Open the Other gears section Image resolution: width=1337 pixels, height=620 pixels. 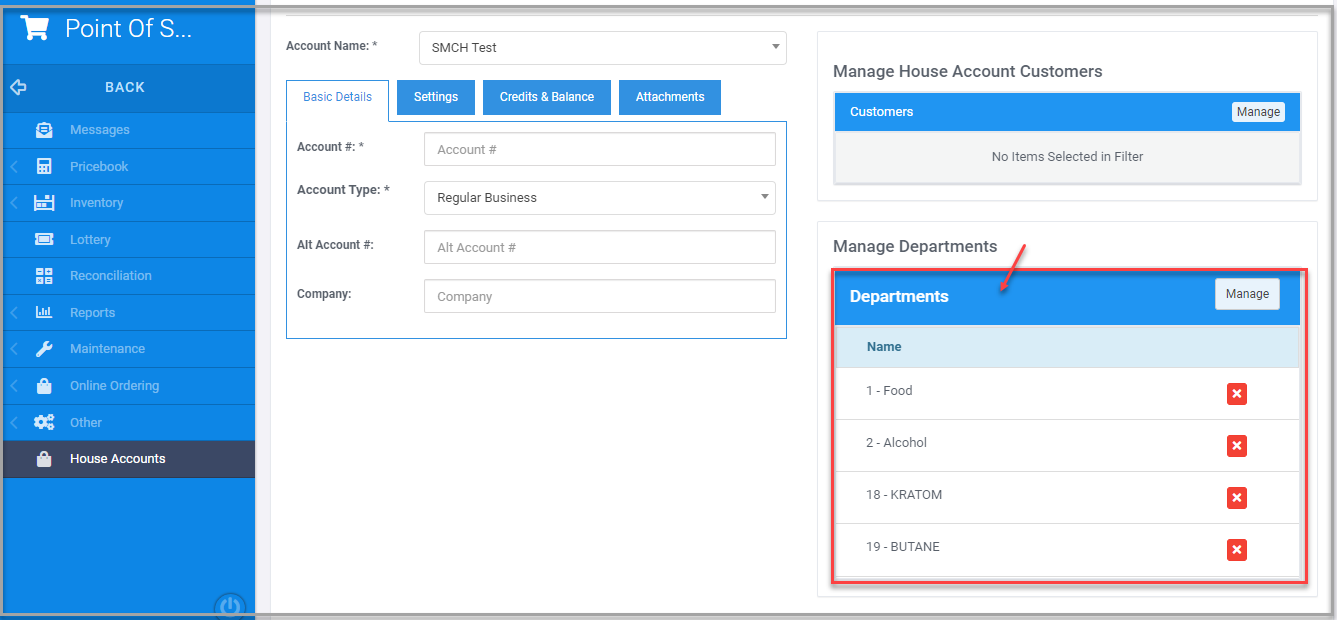coord(44,422)
